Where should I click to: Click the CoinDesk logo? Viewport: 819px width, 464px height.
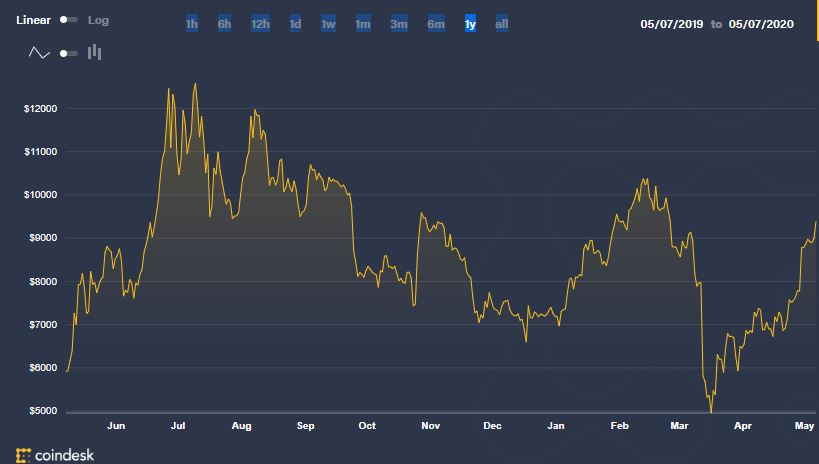58,453
